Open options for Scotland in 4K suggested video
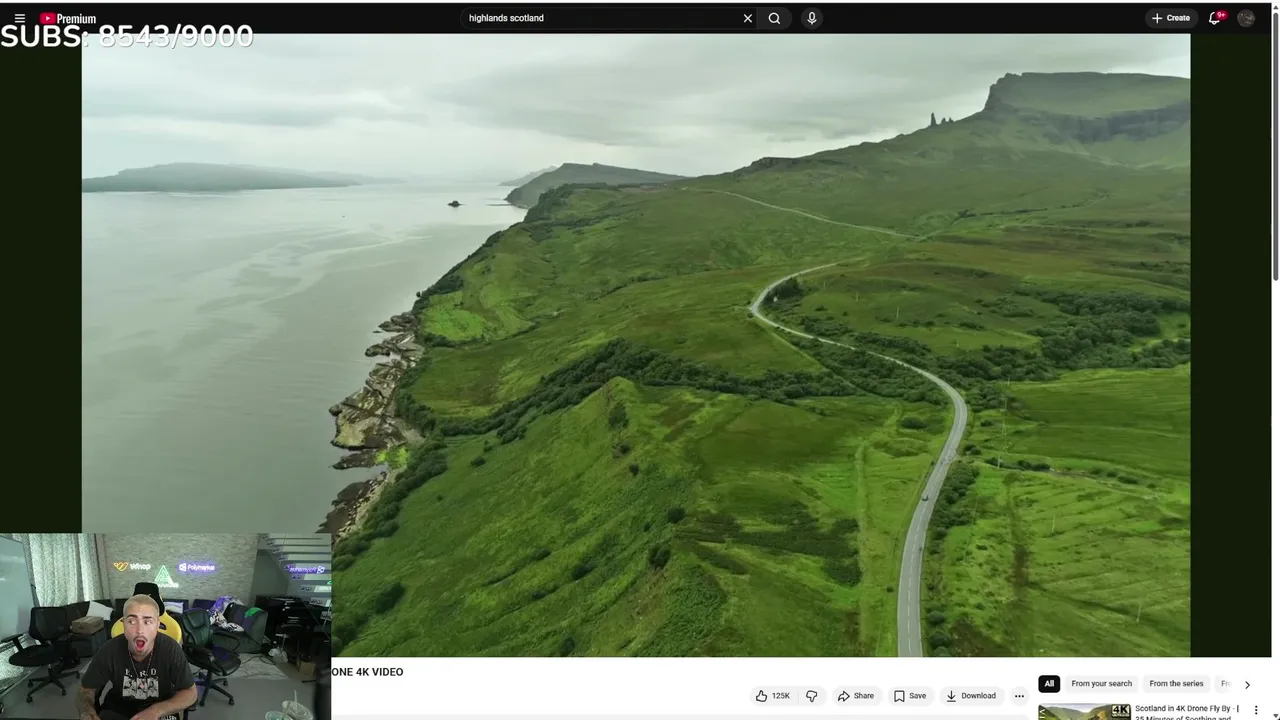The height and width of the screenshot is (720, 1280). coord(1256,710)
